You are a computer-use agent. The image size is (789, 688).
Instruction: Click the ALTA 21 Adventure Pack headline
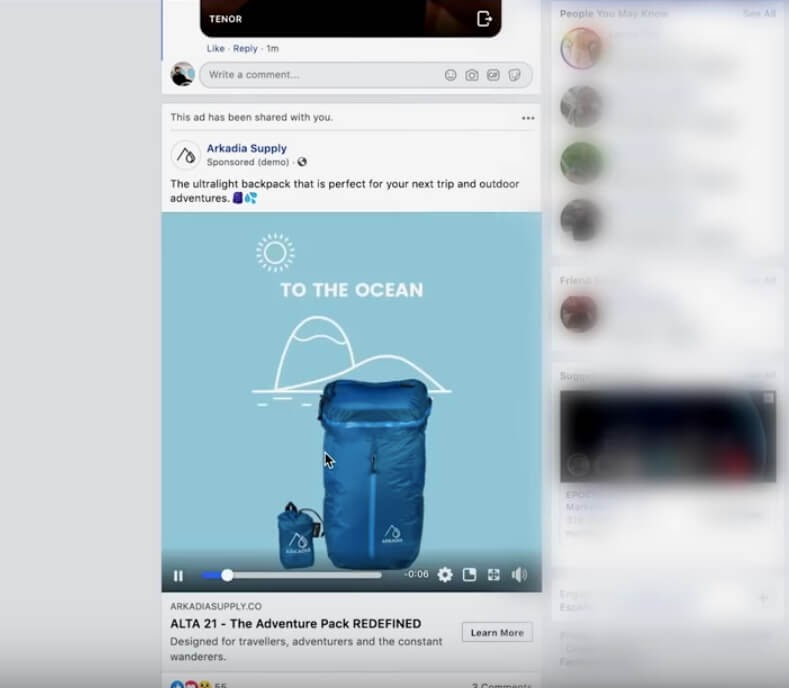click(296, 624)
